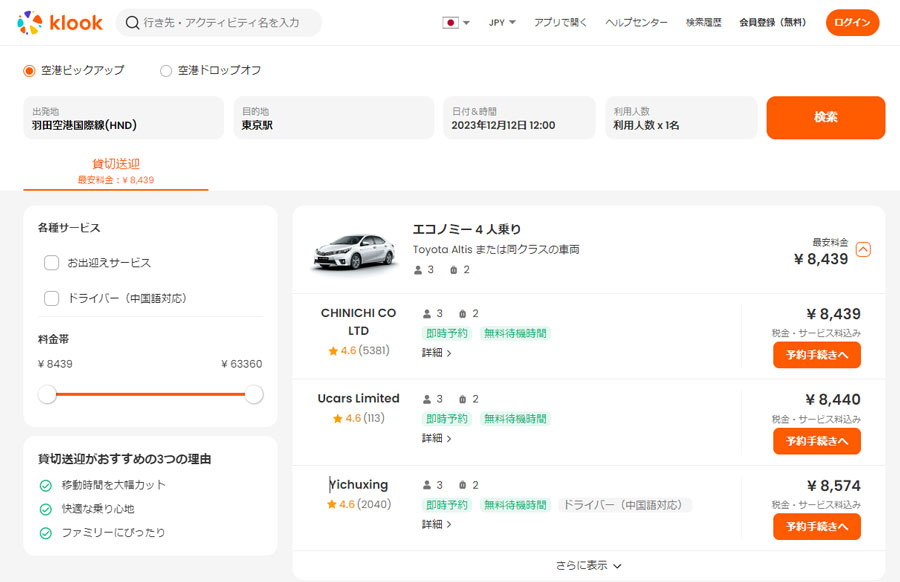The height and width of the screenshot is (582, 900).
Task: Click passenger icon in CHINICHI row
Action: pos(427,314)
